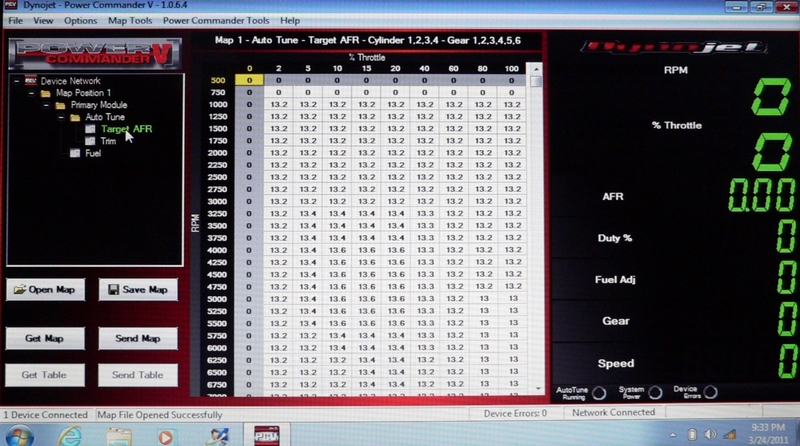Click the AutoTune Running indicator light
Screen dimensions: 800x446
599,393
